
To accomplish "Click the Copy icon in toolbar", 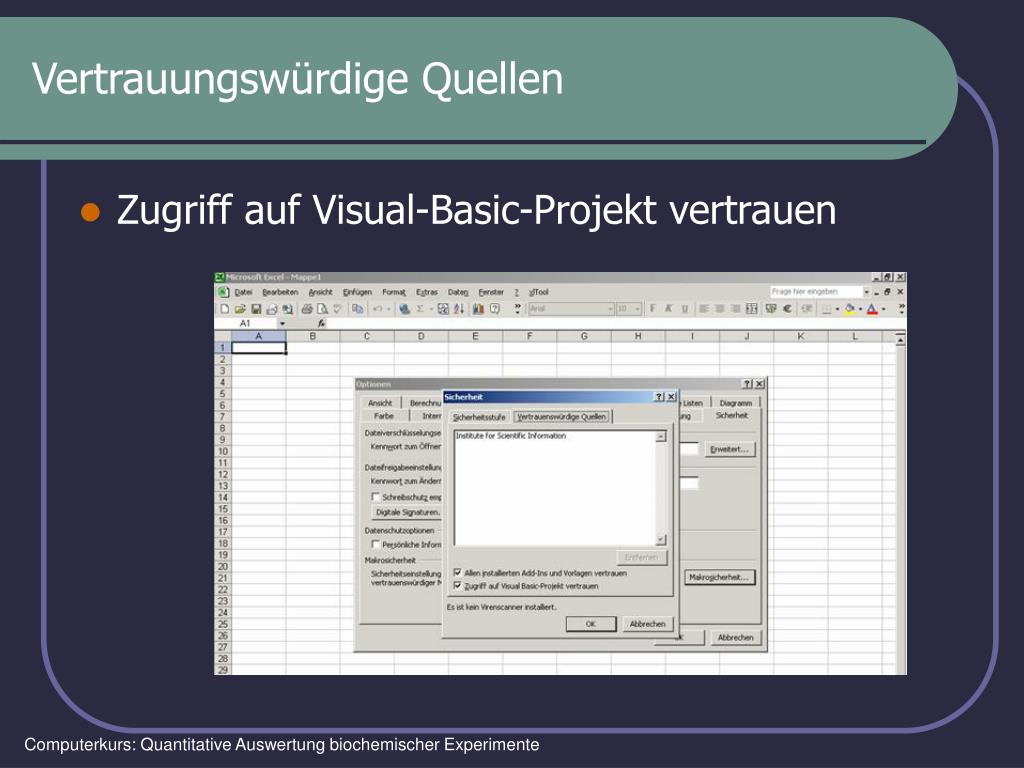I will (x=357, y=309).
